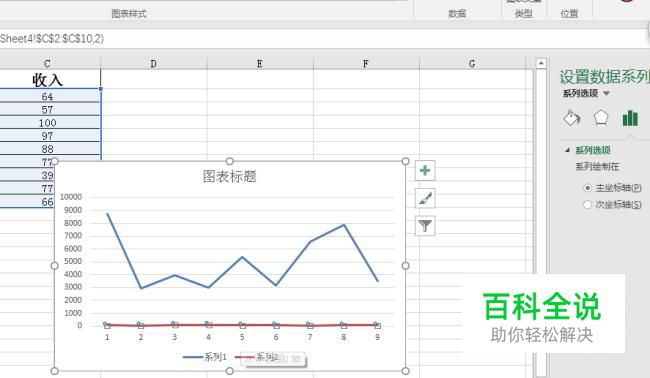650x378 pixels.
Task: Select column F header
Action: coord(366,63)
